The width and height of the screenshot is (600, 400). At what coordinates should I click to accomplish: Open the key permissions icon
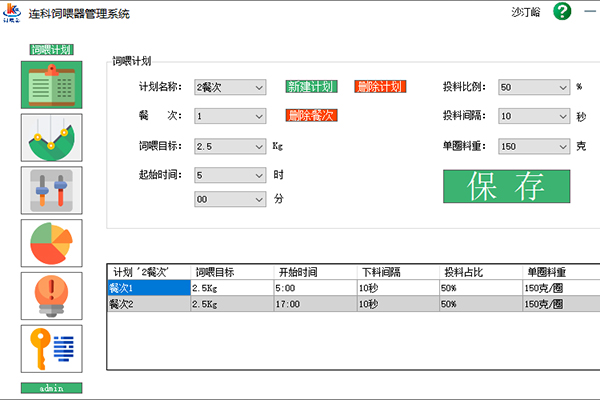tap(51, 349)
